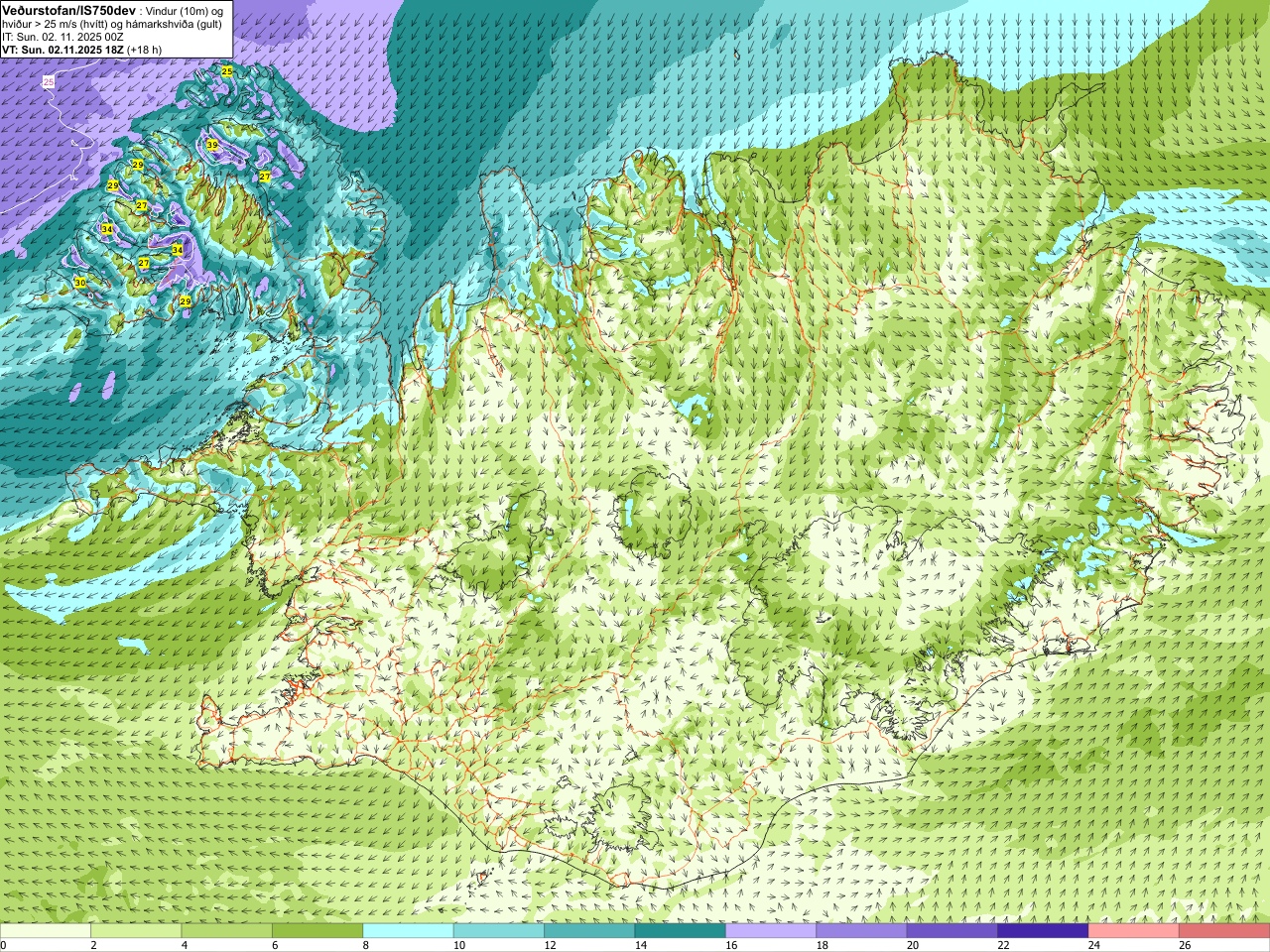Click the legend tick label "6"
The image size is (1270, 952).
275,945
